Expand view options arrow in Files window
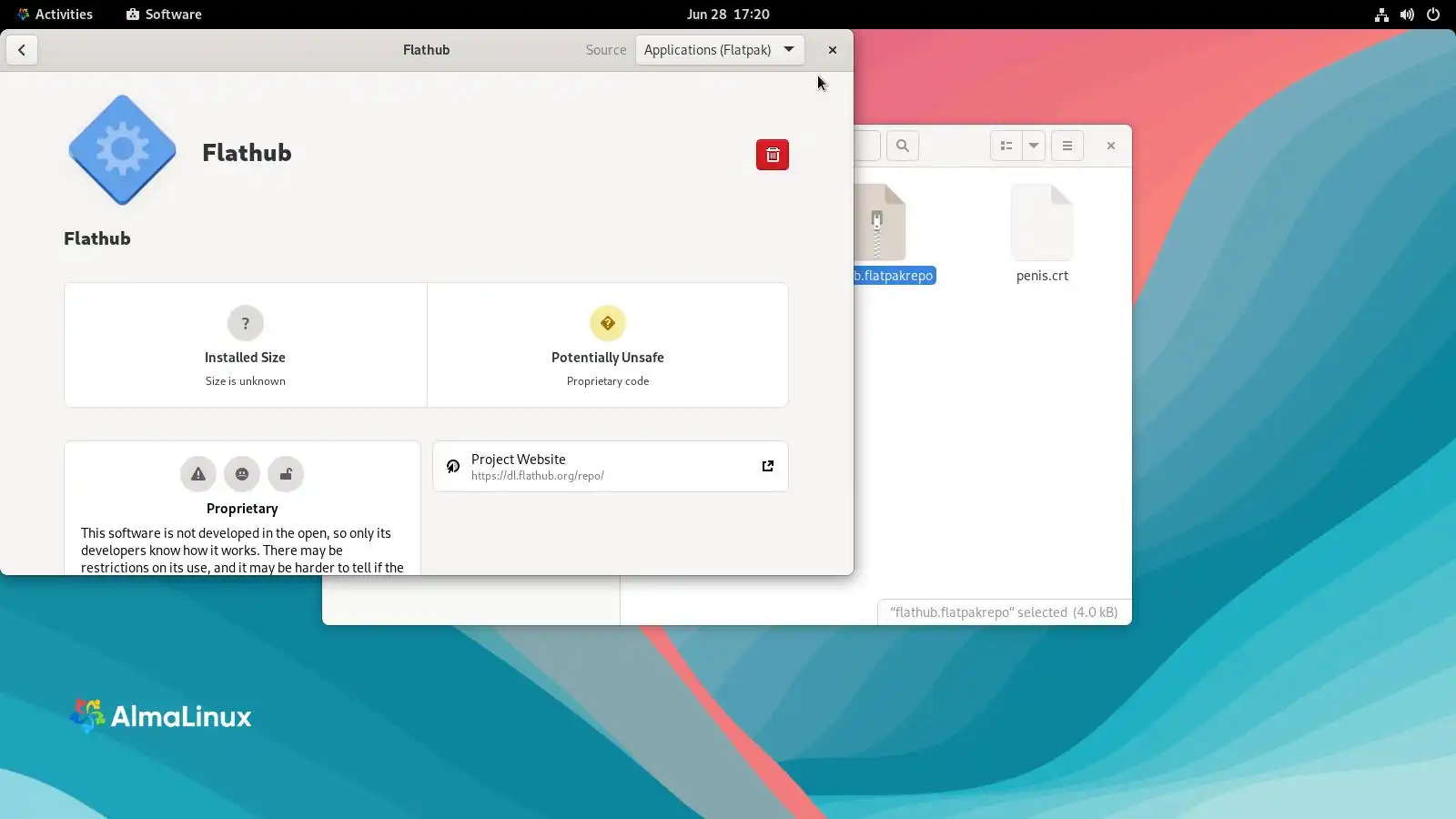The width and height of the screenshot is (1456, 819). [1034, 146]
